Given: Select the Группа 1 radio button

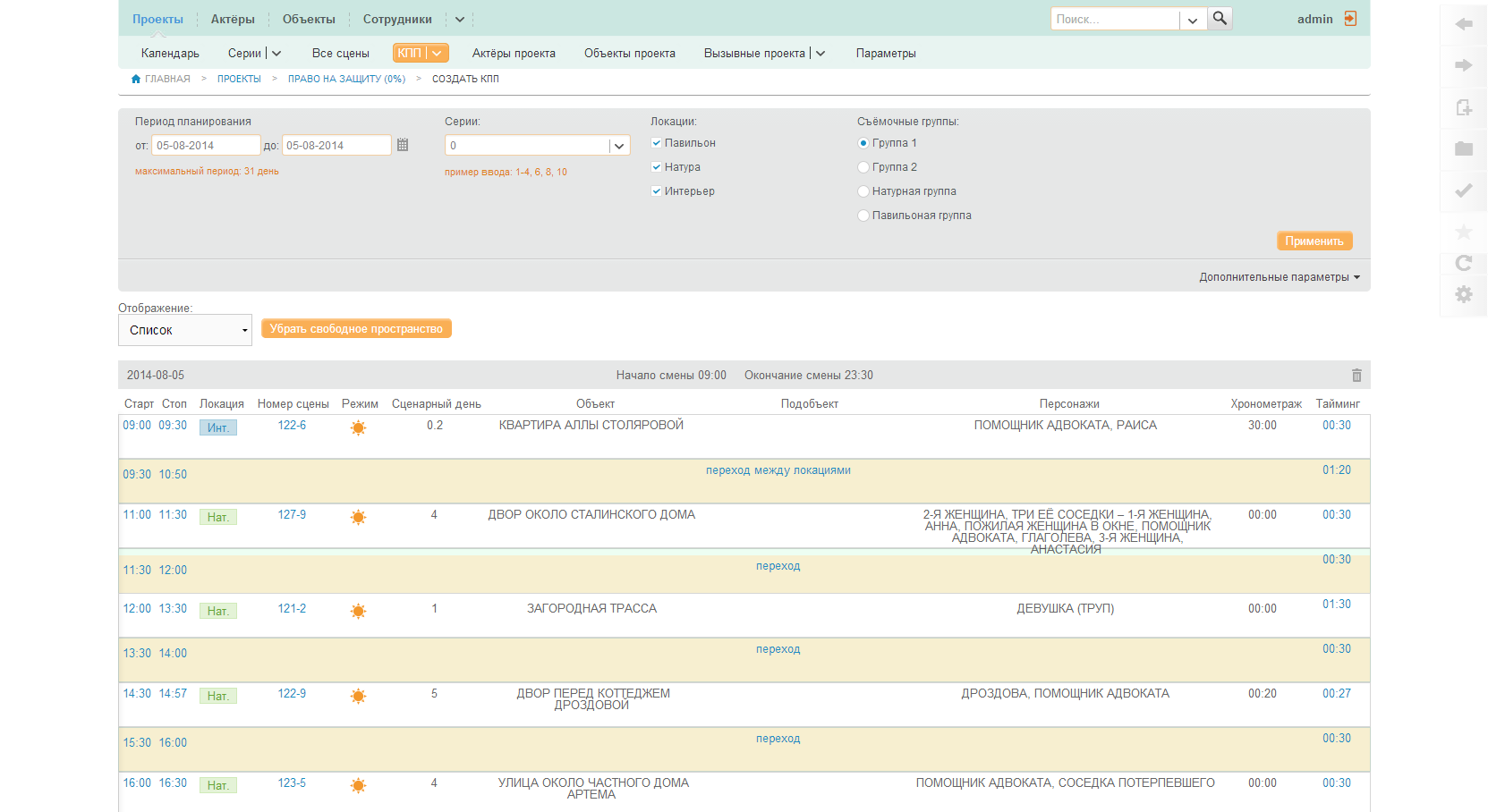Looking at the screenshot, I should (863, 143).
